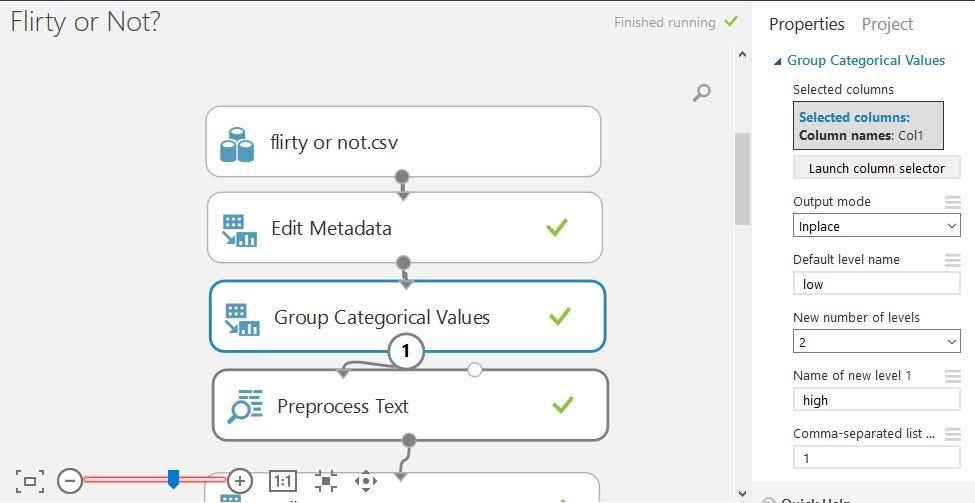Screen dimensions: 975x503
Task: Click the zoom in plus icon
Action: point(240,481)
